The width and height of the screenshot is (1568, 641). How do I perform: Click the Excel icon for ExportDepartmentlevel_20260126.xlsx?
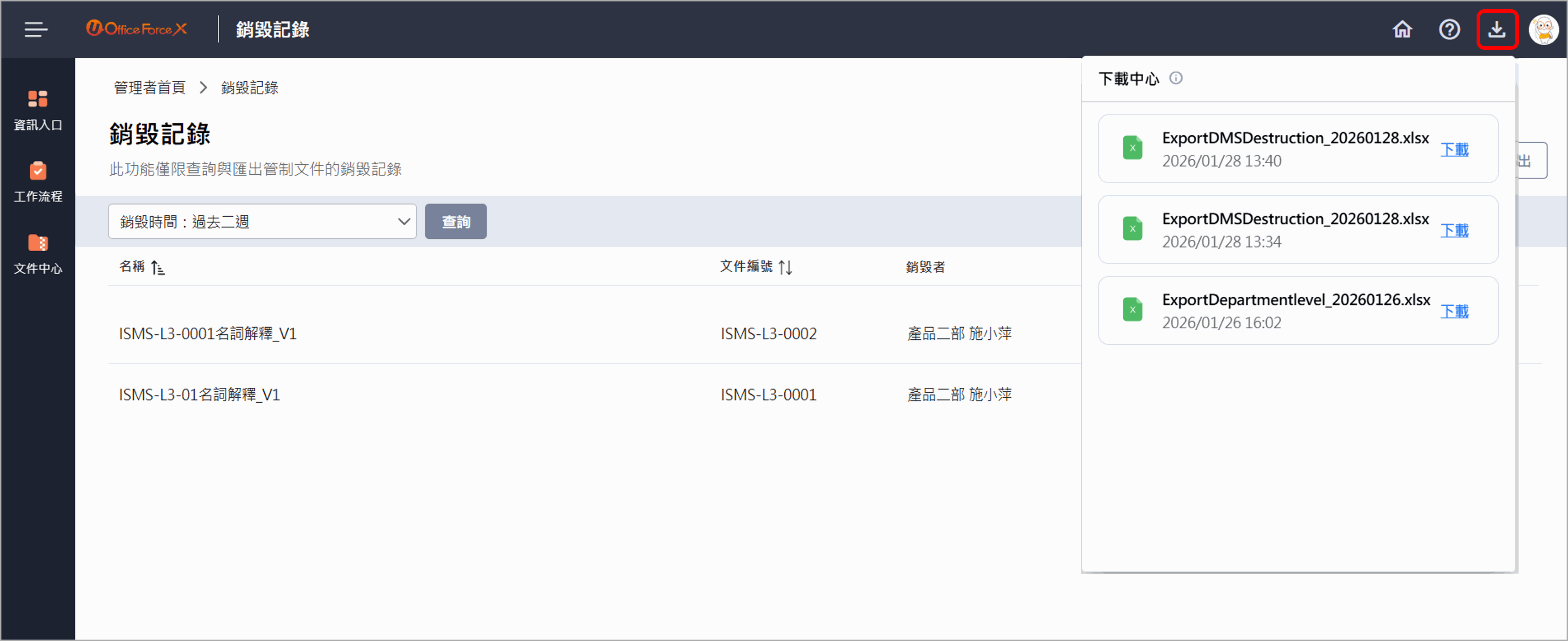1132,309
